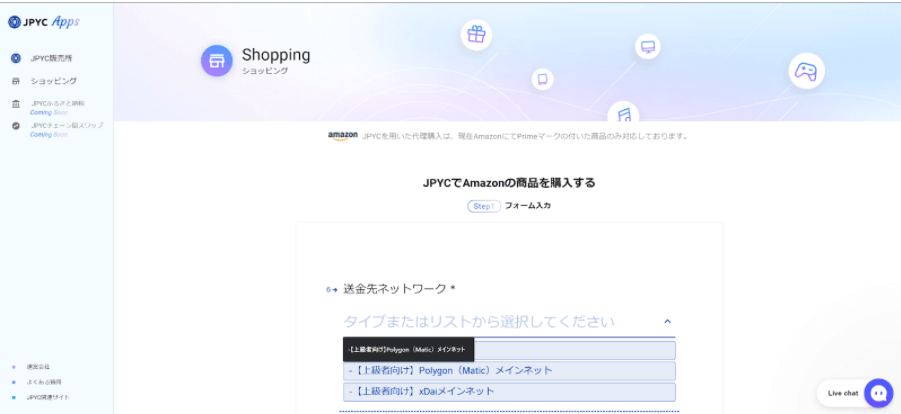901x414 pixels.
Task: Click JPYCふるさと納税 sidebar item
Action: pos(57,103)
